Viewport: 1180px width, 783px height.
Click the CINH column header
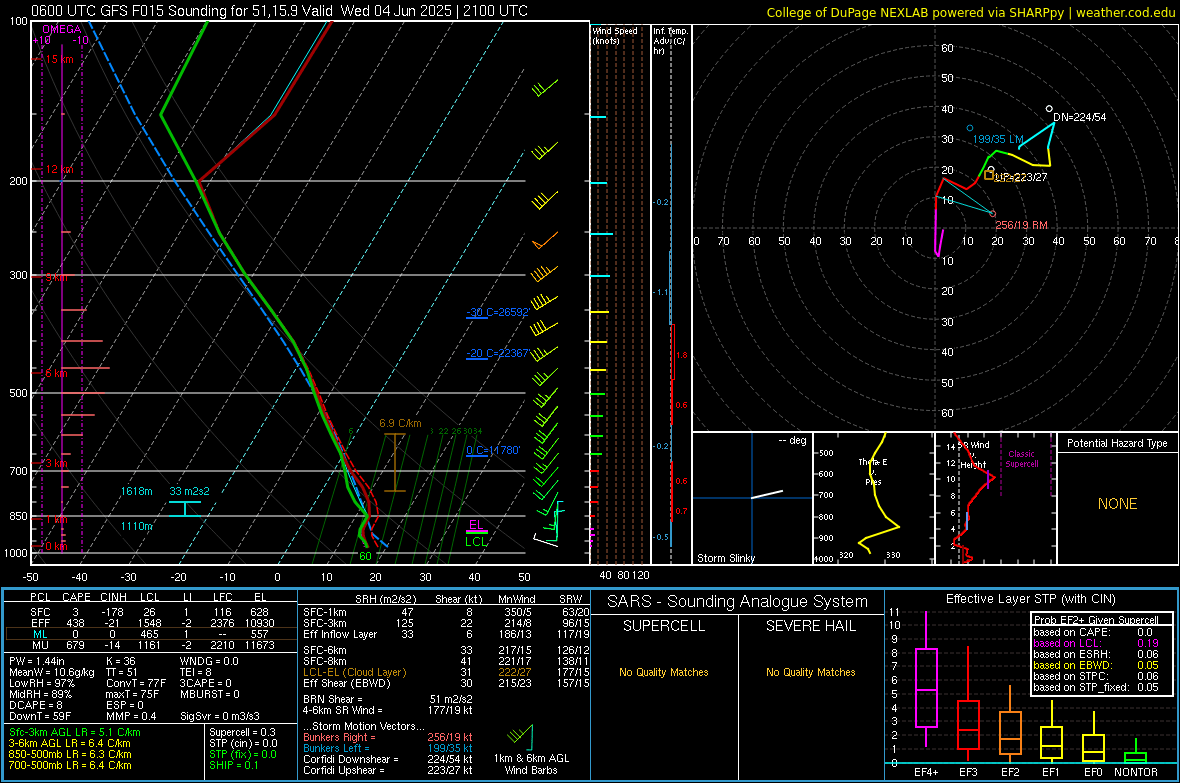[113, 598]
